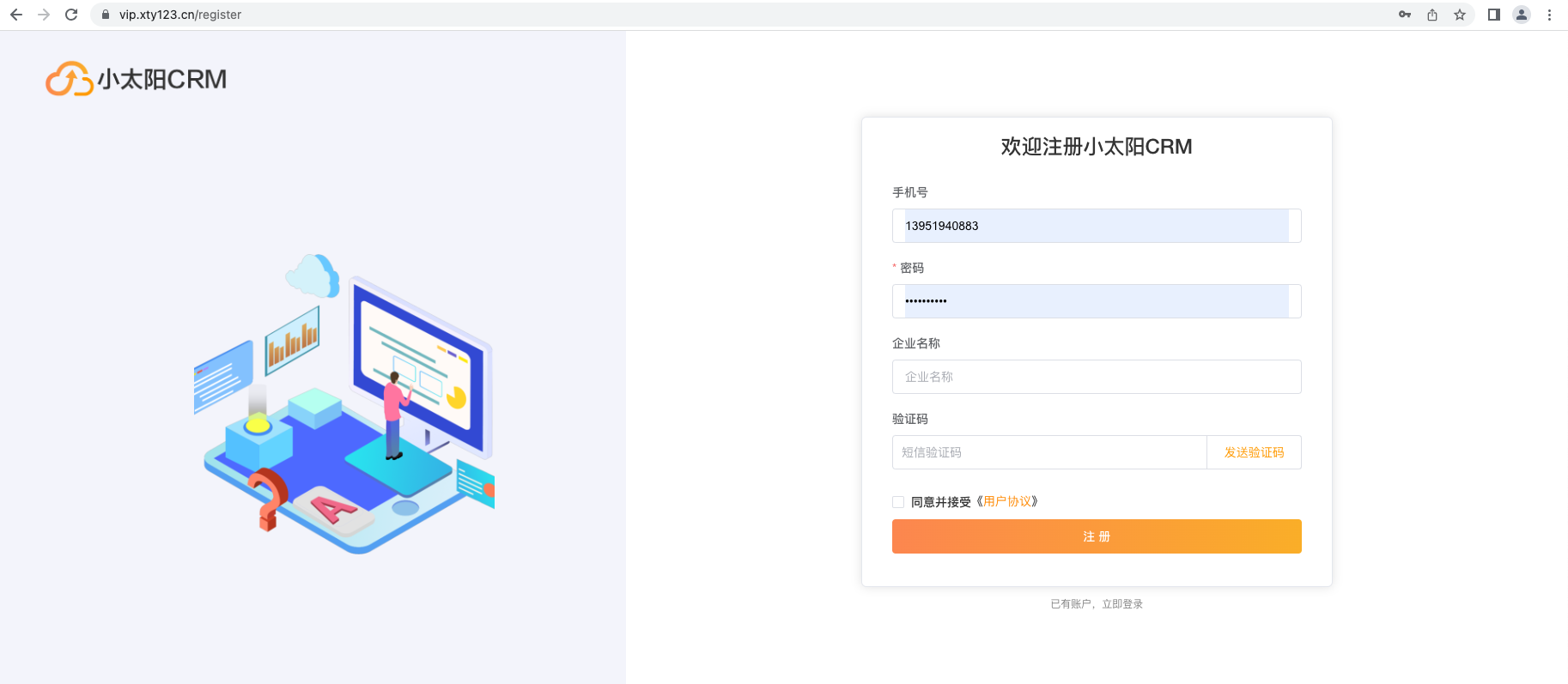The width and height of the screenshot is (1568, 684).
Task: Click the browser back arrow
Action: point(16,15)
